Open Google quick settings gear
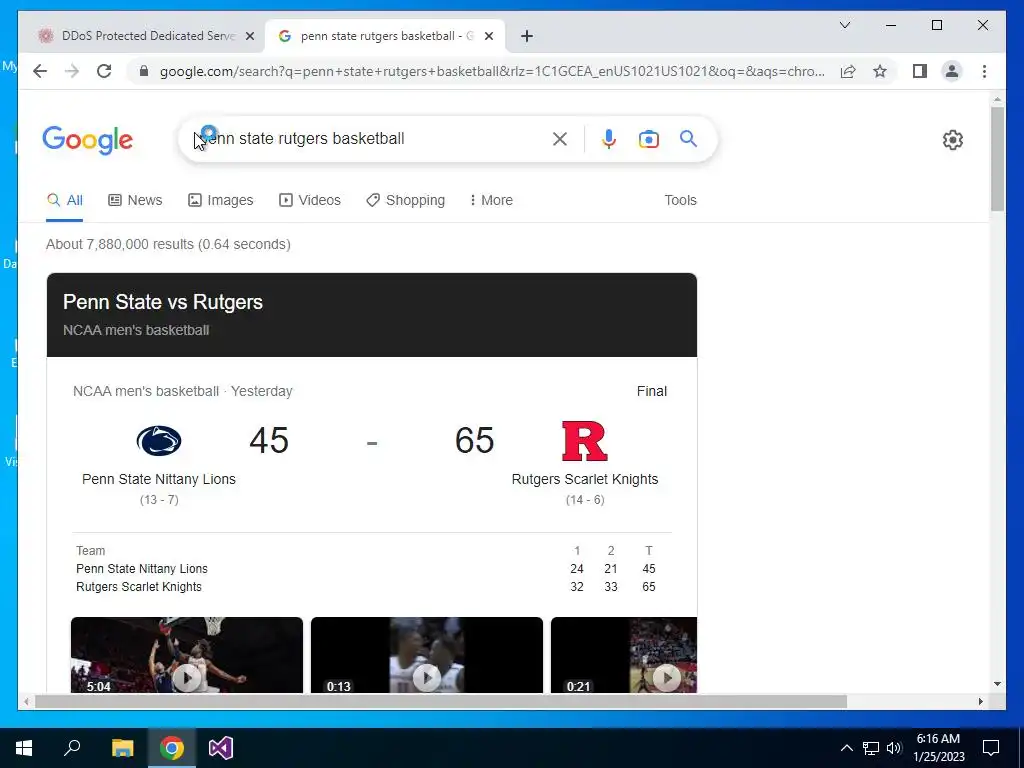The image size is (1024, 768). point(953,140)
